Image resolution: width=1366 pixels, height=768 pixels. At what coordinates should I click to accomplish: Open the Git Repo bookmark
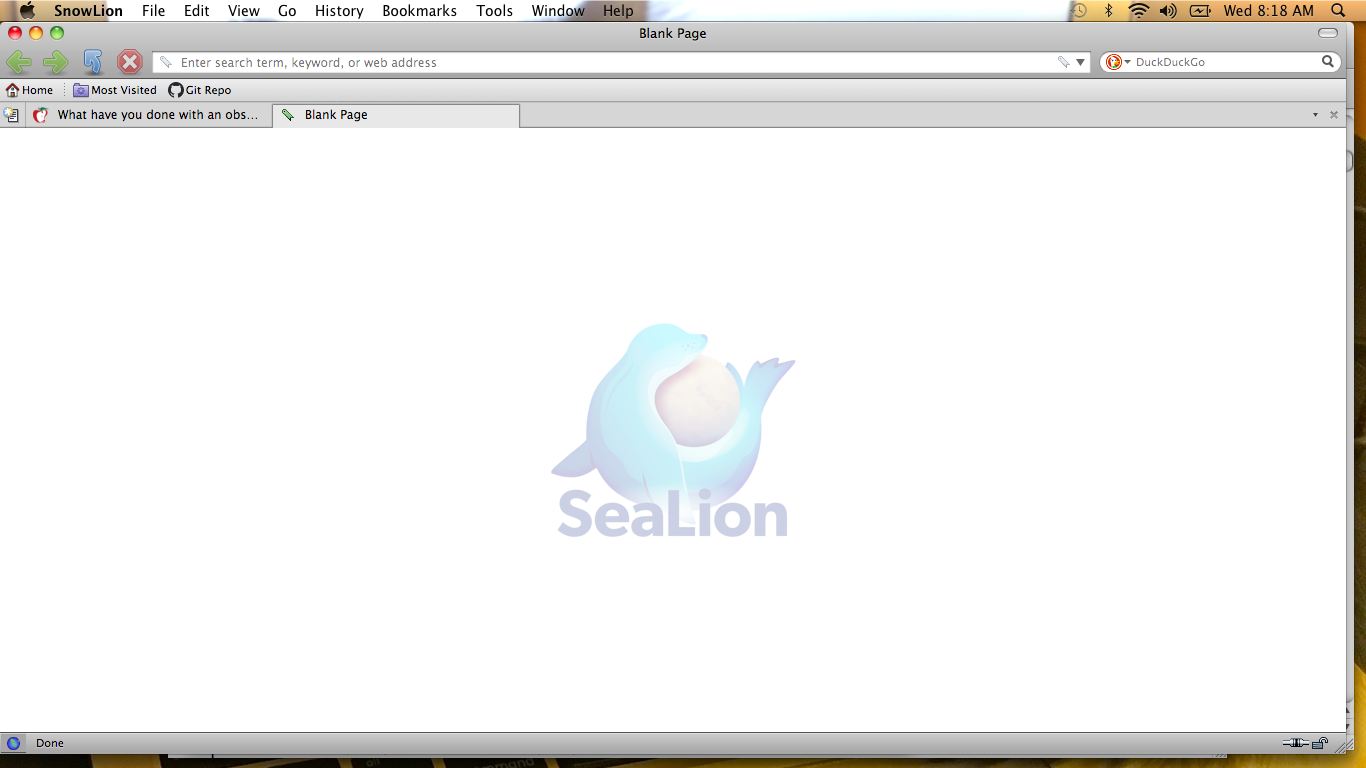pos(200,90)
